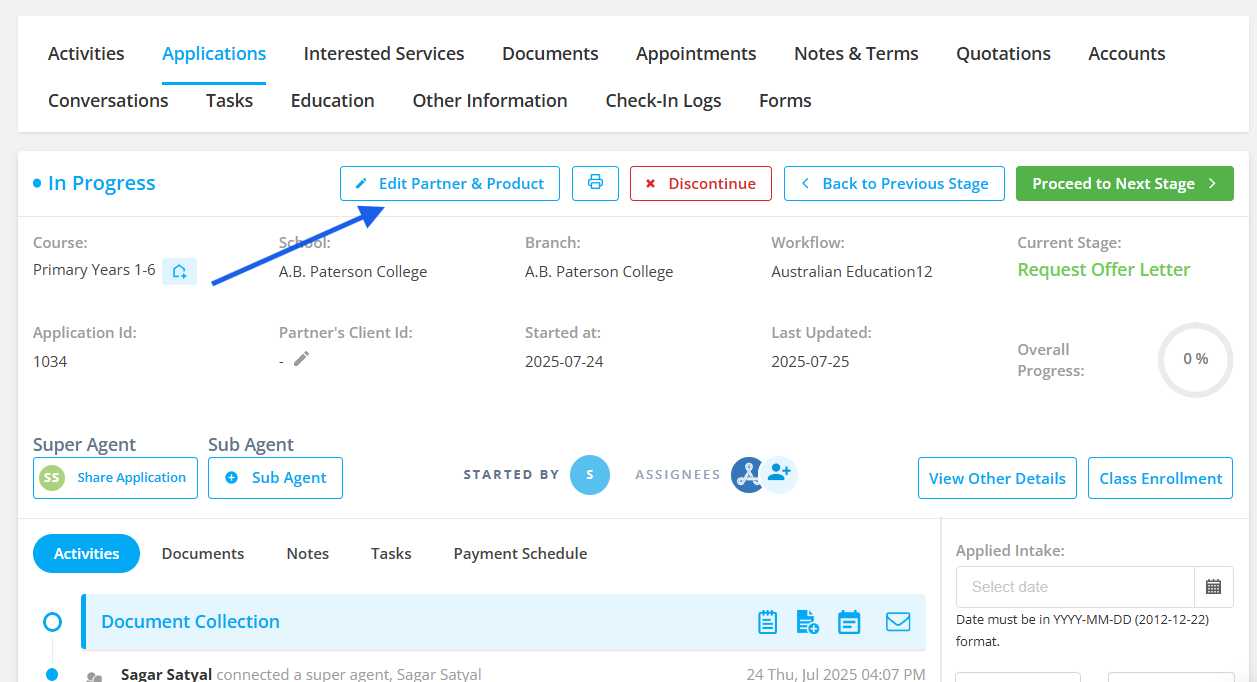The width and height of the screenshot is (1257, 682).
Task: Open the Other Information tab
Action: point(490,101)
